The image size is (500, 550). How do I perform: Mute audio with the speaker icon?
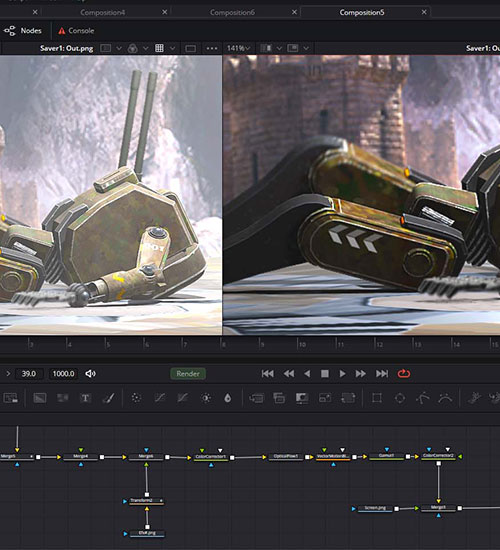[91, 374]
